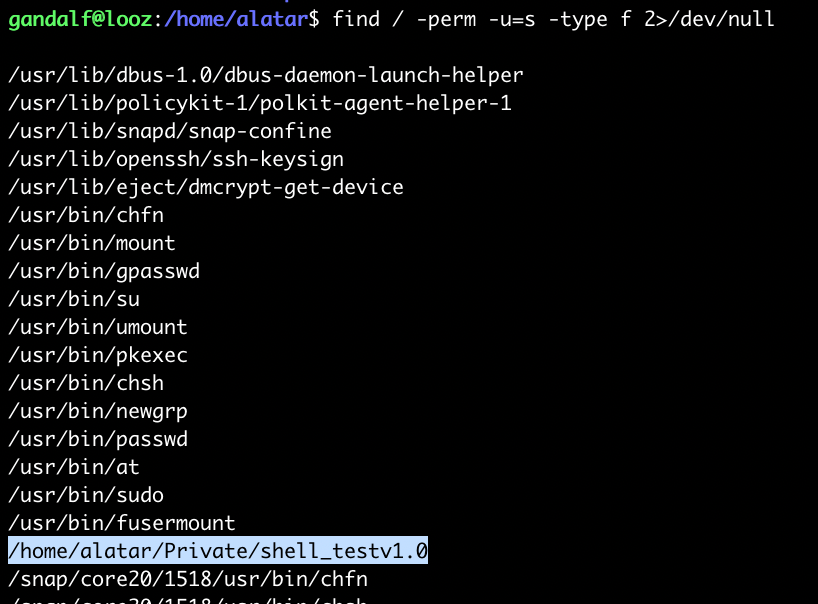Select the /usr/bin/passwd line
This screenshot has width=818, height=604.
coord(98,439)
